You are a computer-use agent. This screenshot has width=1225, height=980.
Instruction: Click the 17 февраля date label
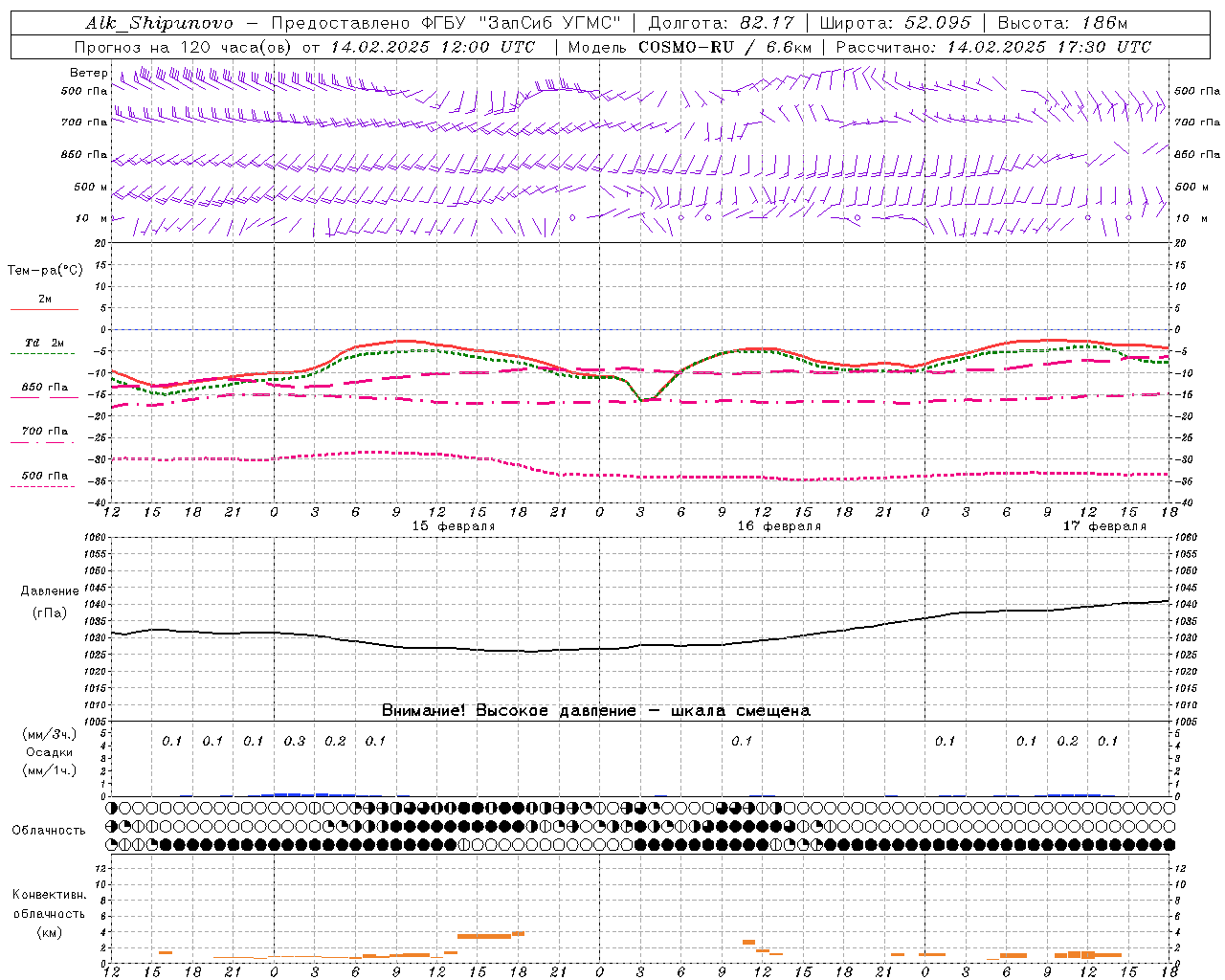(x=1104, y=526)
